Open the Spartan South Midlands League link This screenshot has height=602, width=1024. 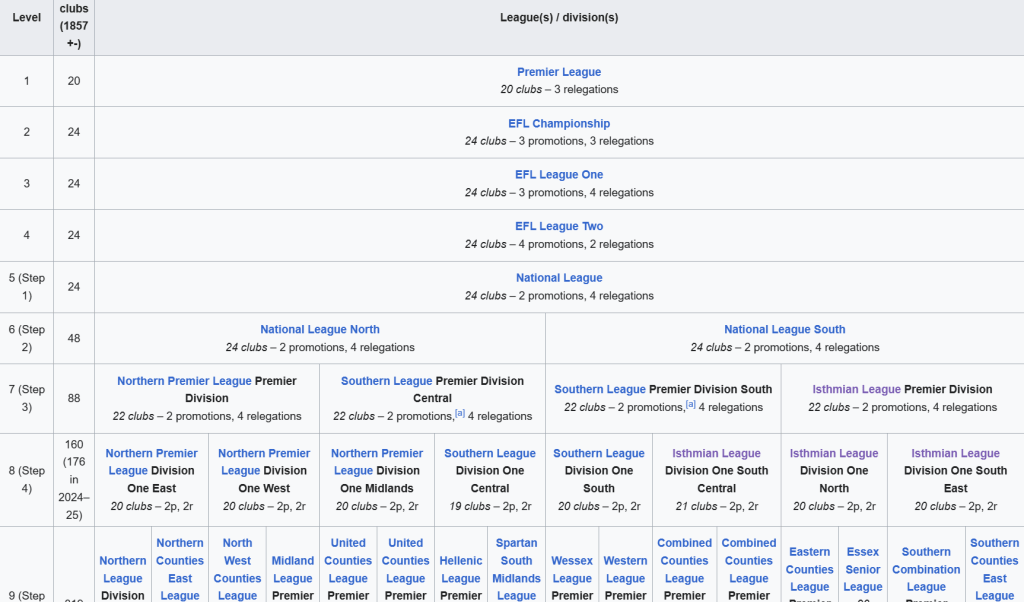coord(516,570)
